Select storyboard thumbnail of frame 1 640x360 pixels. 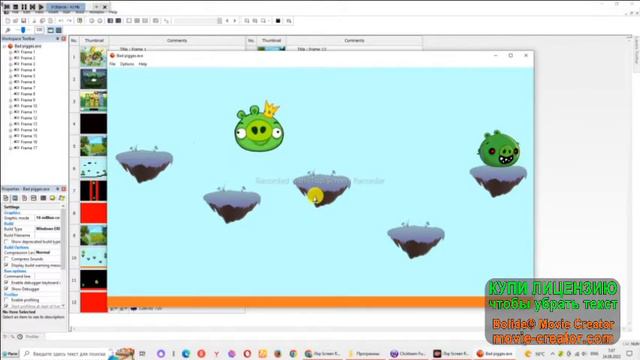click(93, 57)
